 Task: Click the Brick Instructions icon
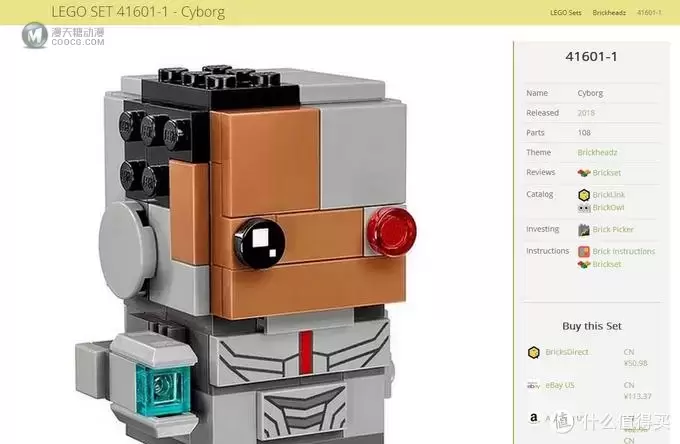click(584, 251)
